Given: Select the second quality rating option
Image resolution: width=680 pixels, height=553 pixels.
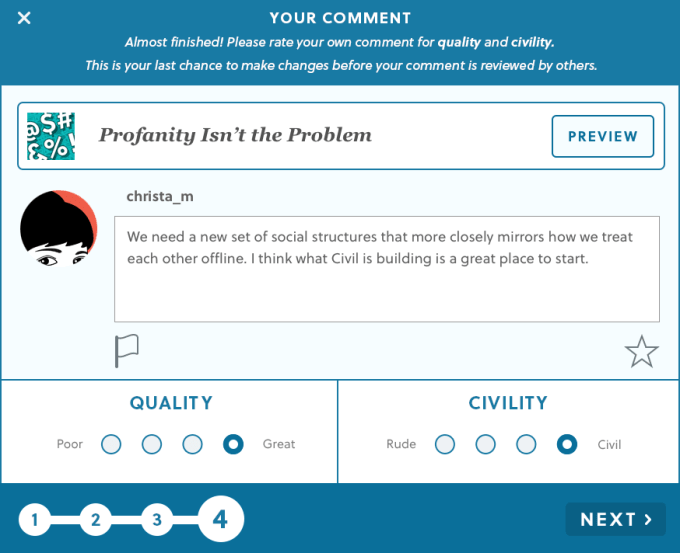Looking at the screenshot, I should click(152, 444).
